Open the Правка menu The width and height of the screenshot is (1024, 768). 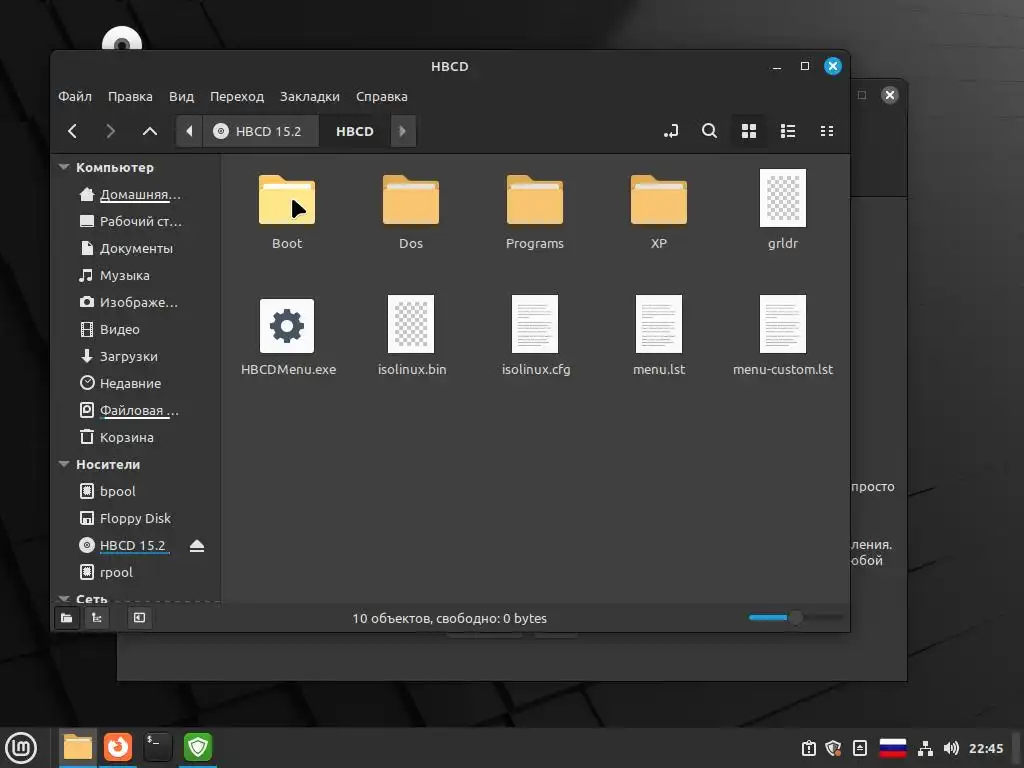click(x=130, y=97)
